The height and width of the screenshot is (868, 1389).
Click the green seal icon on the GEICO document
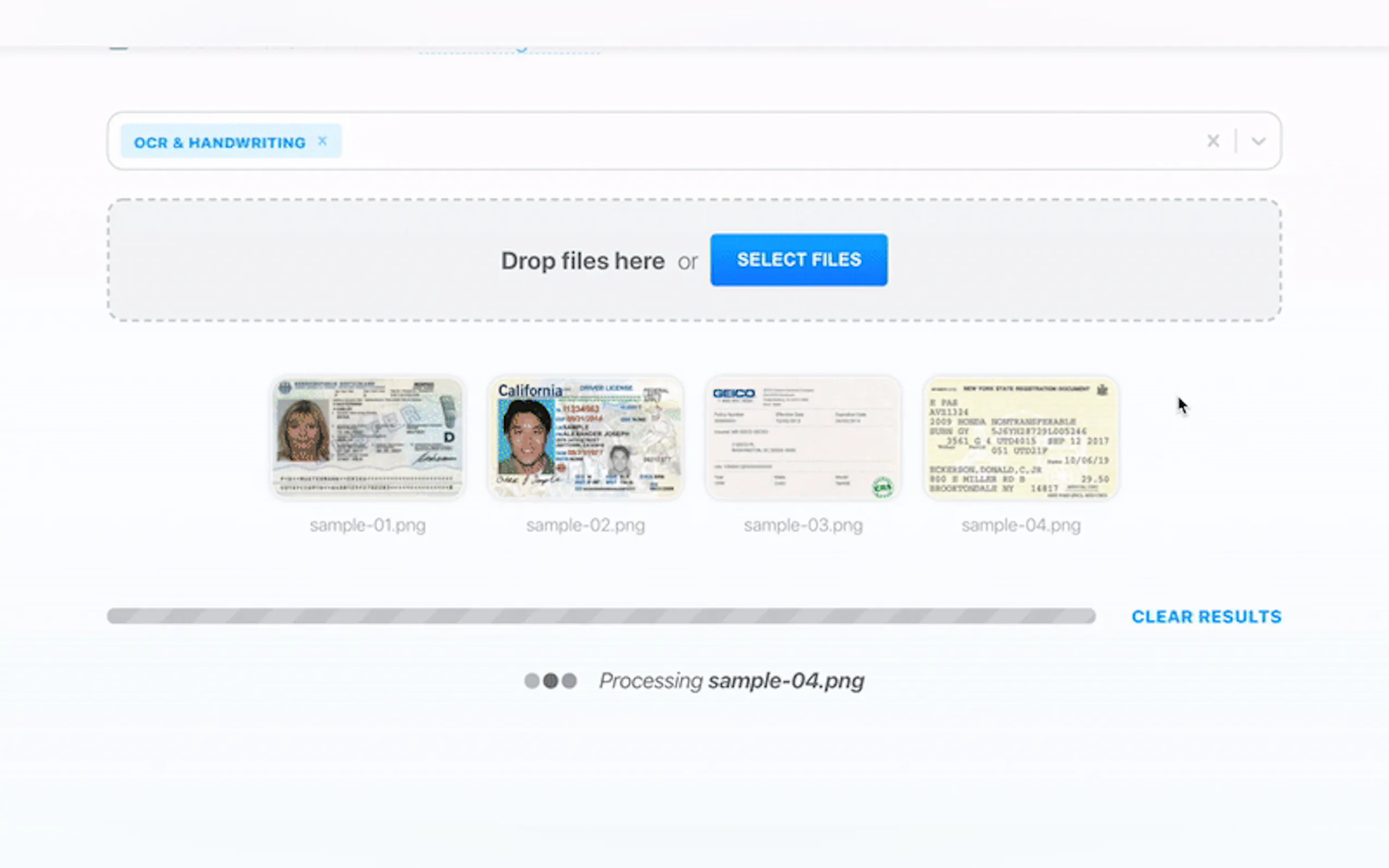882,486
